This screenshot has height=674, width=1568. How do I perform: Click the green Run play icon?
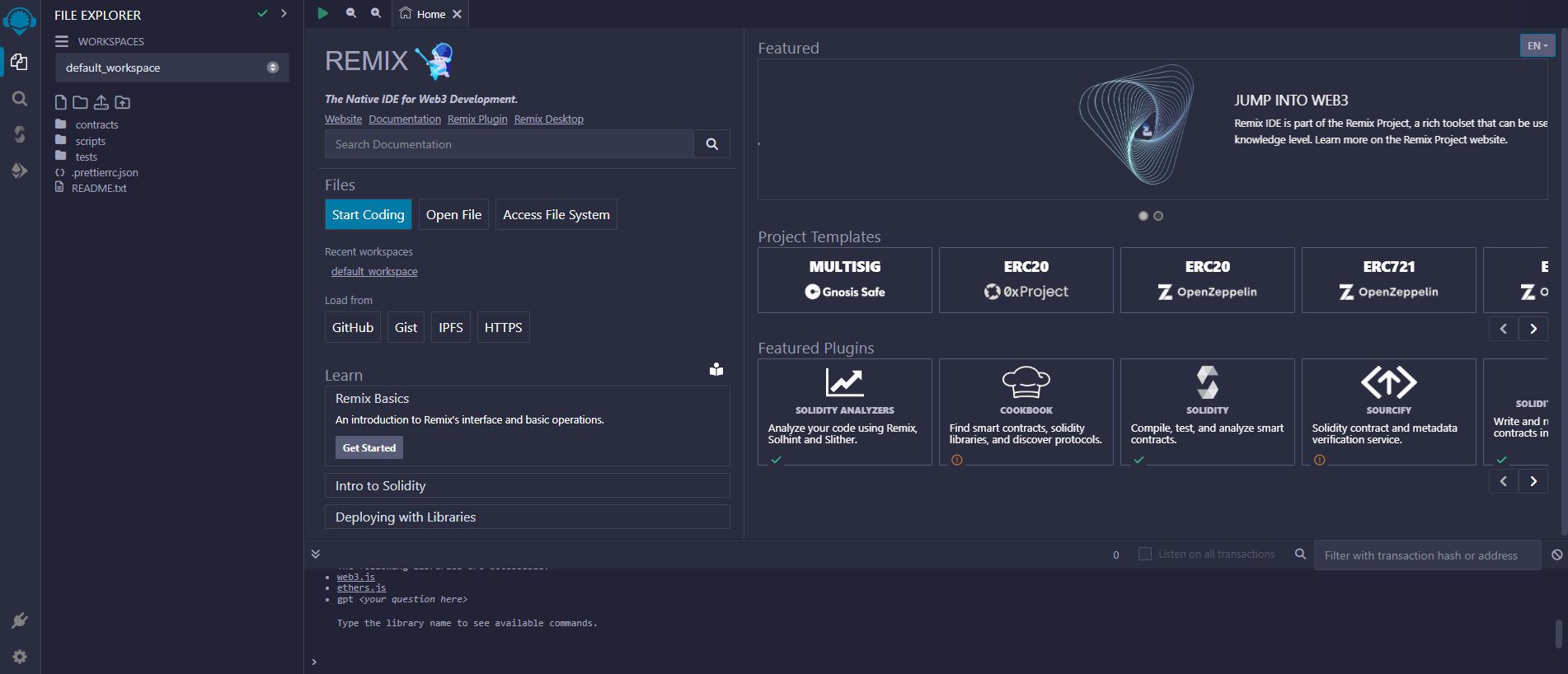[323, 13]
